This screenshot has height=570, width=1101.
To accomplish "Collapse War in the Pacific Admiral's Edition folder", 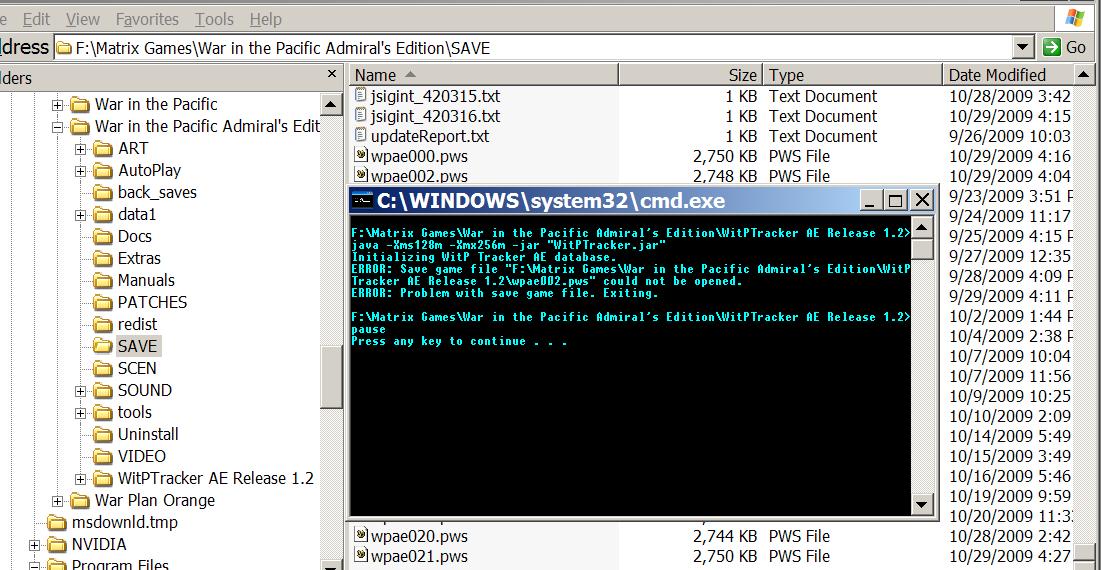I will (58, 127).
